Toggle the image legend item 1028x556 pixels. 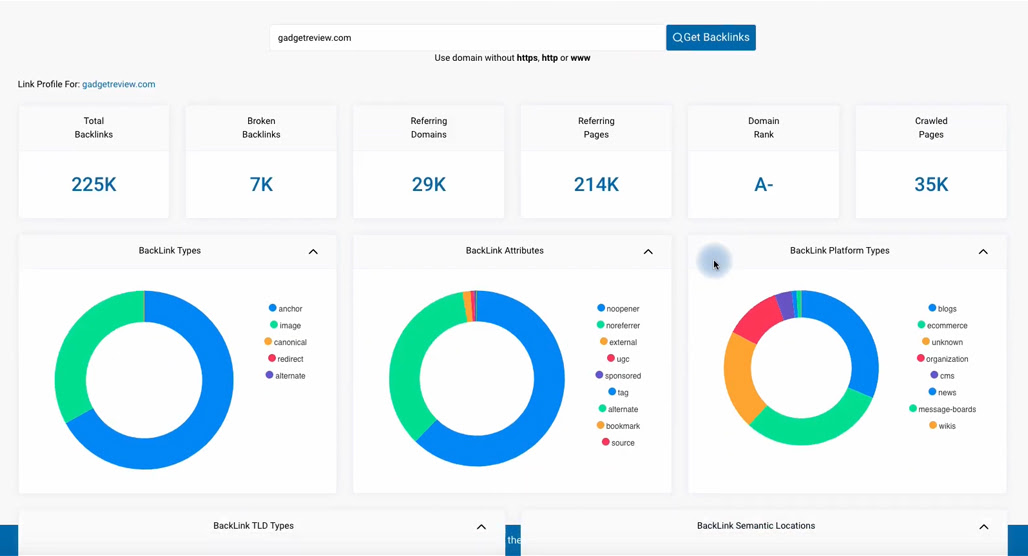[285, 325]
